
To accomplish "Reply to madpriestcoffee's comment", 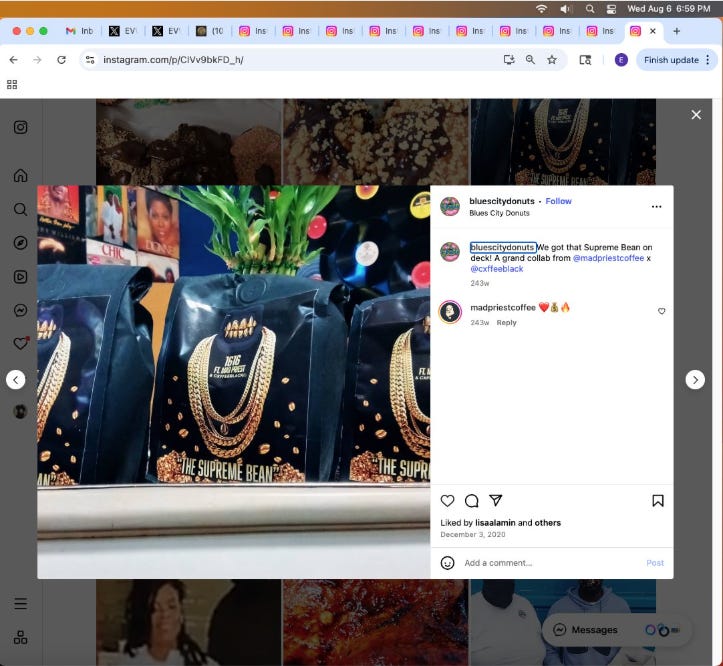I will click(x=506, y=322).
